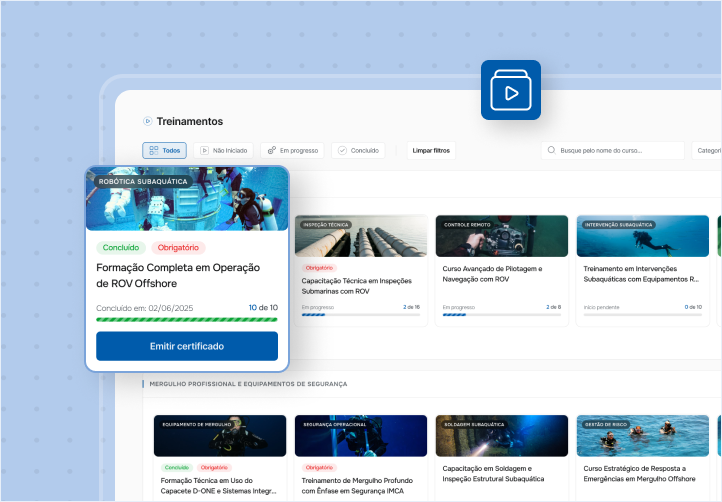722x502 pixels.
Task: Click '0 de 10' progress count
Action: [693, 307]
